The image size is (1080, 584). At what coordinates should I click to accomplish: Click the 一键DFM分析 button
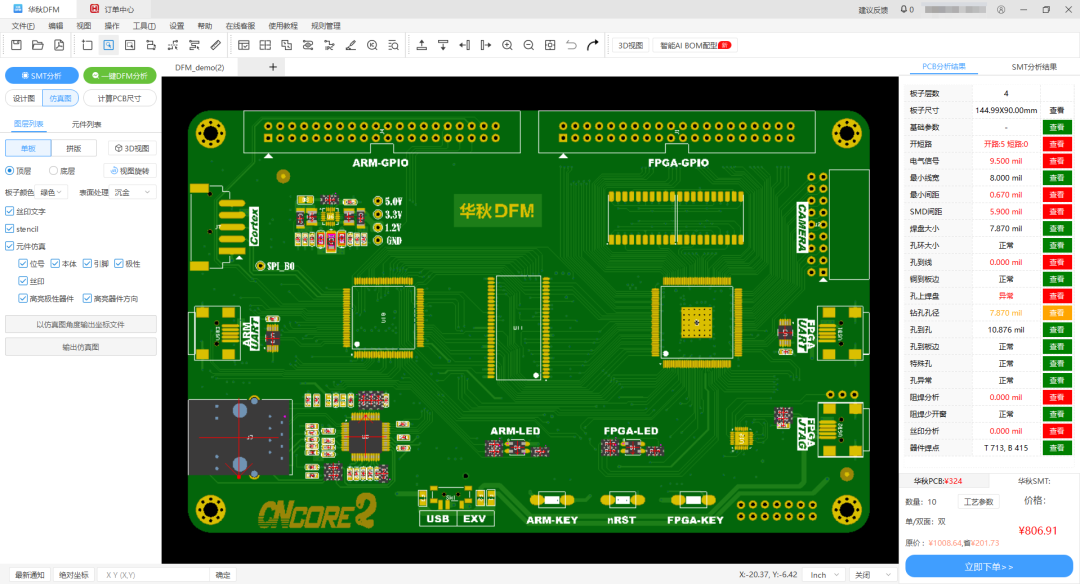120,76
